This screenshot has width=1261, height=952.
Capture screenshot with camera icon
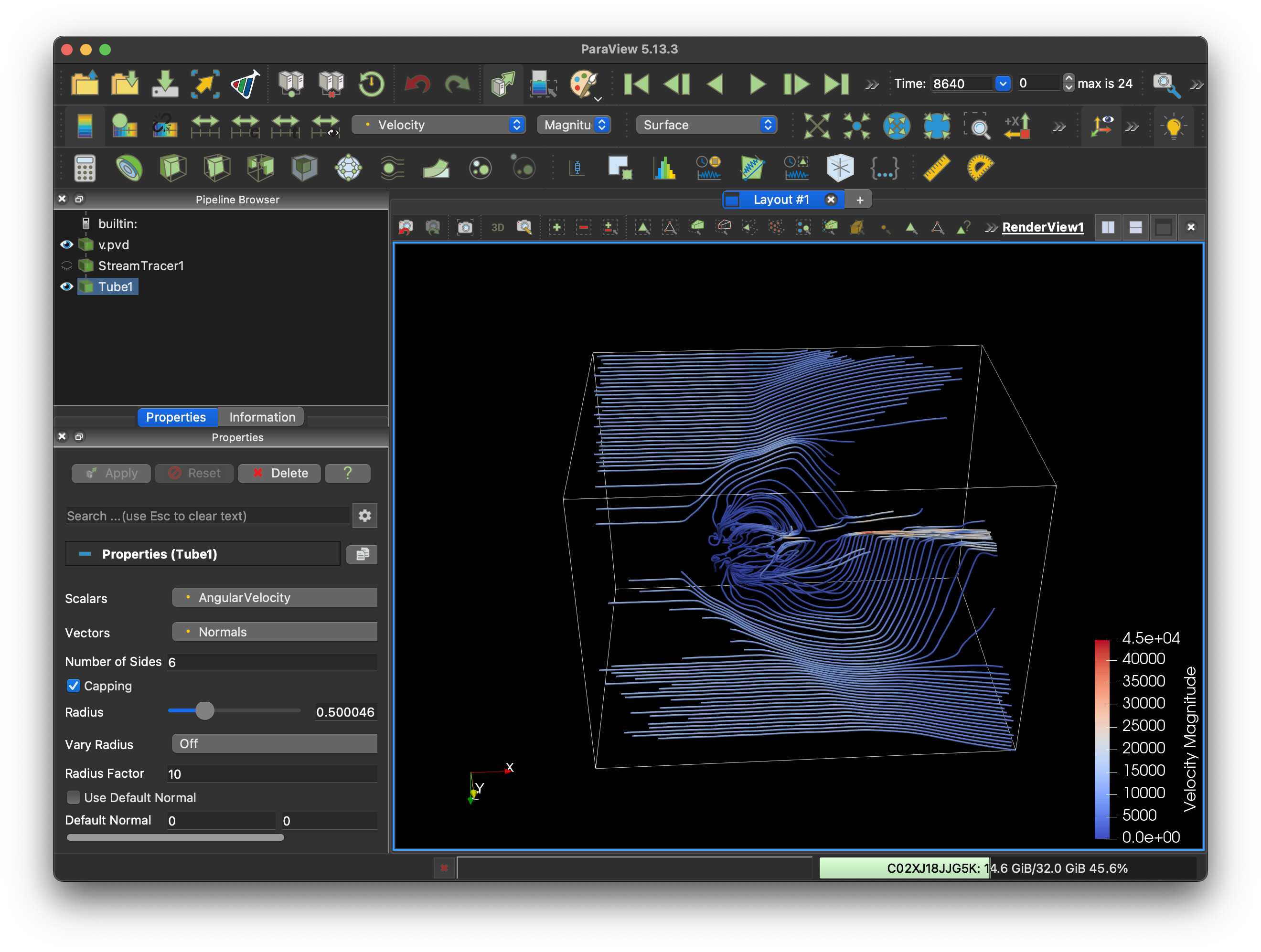pos(465,227)
